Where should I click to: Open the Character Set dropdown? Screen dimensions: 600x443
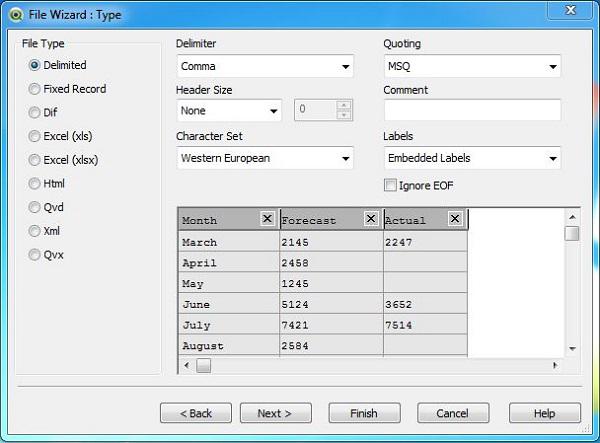(x=265, y=158)
